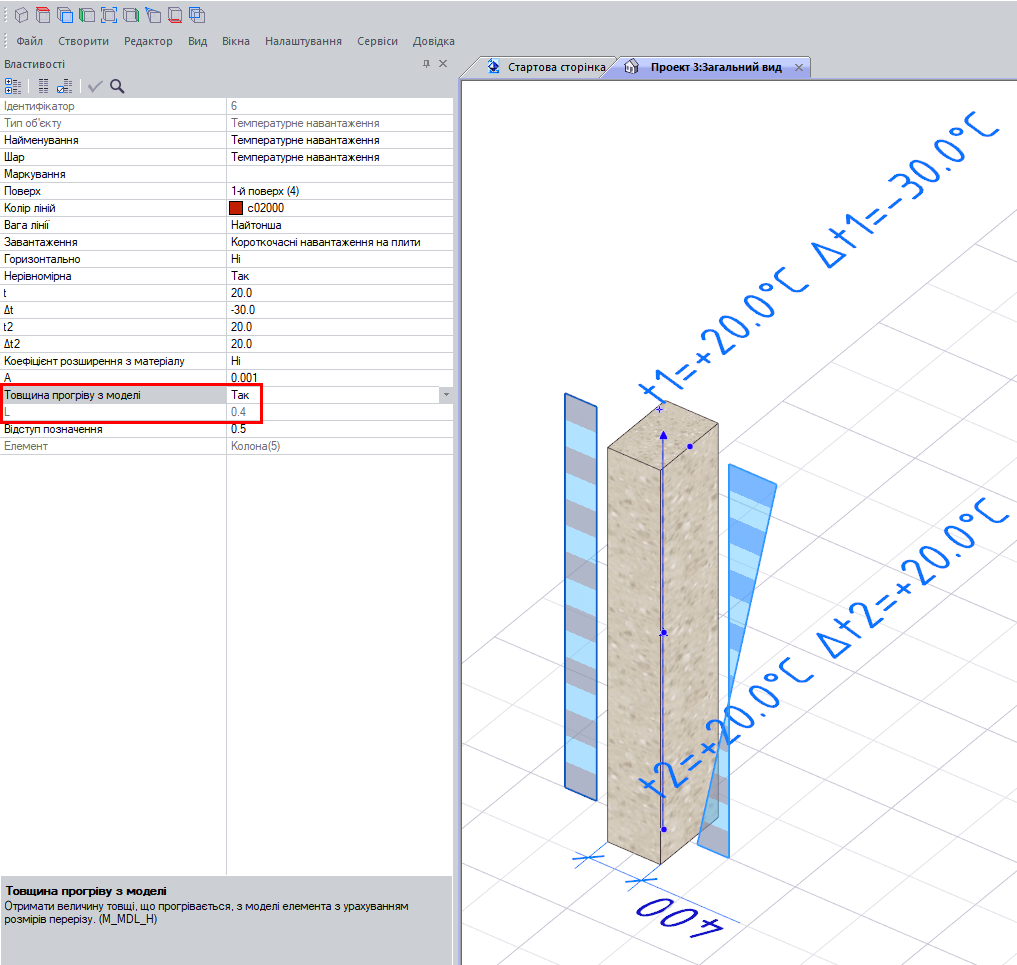The width and height of the screenshot is (1017, 965).
Task: Show properties in categorized view
Action: 13,86
